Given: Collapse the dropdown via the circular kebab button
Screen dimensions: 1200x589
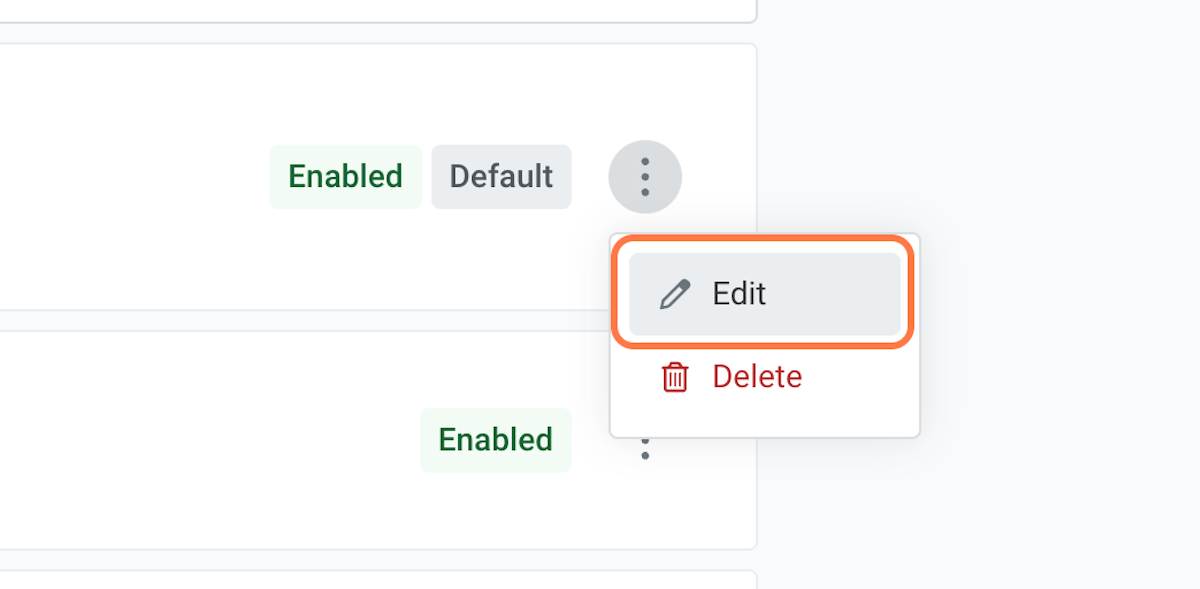Looking at the screenshot, I should point(645,177).
